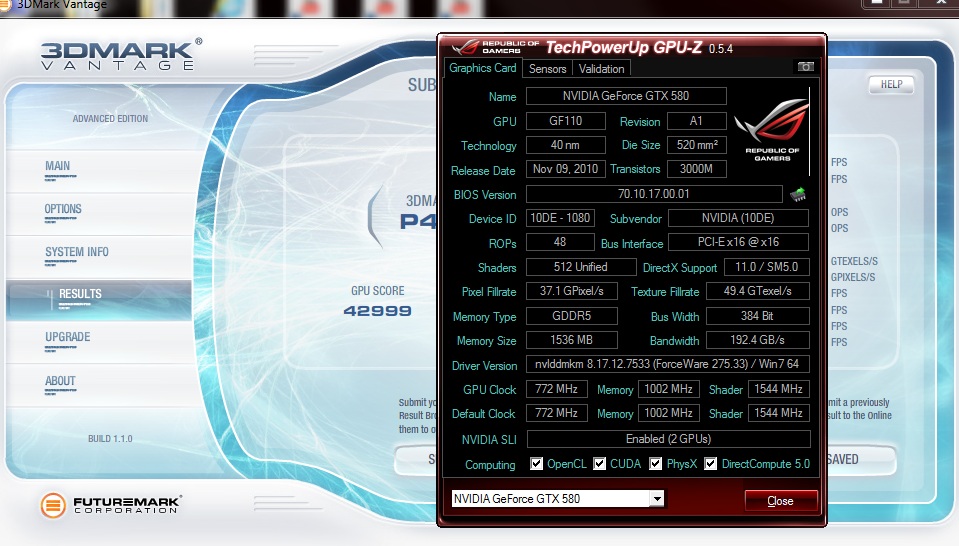This screenshot has height=546, width=959.
Task: Click the Name field NVIDIA GeForce GTX 580
Action: [x=626, y=96]
